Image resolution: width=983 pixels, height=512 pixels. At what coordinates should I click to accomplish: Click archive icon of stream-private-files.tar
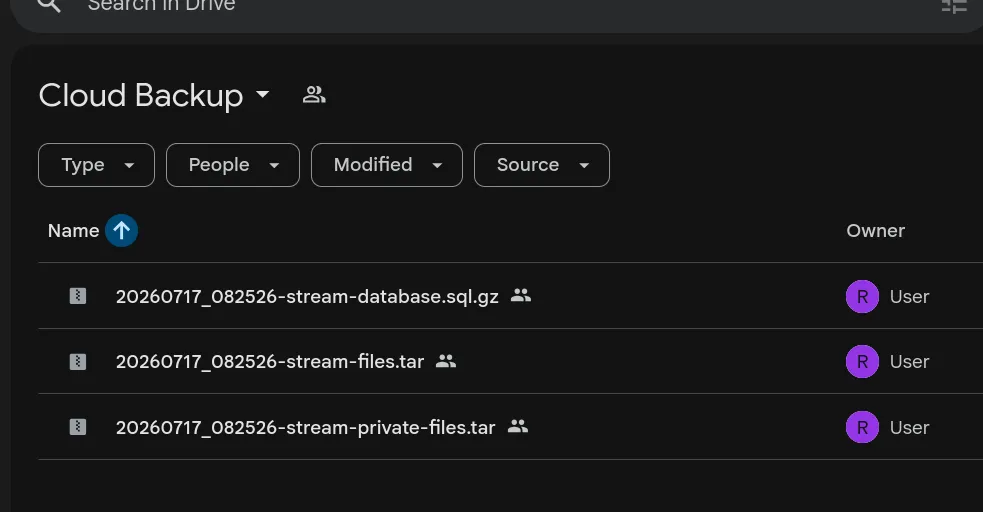click(x=78, y=427)
